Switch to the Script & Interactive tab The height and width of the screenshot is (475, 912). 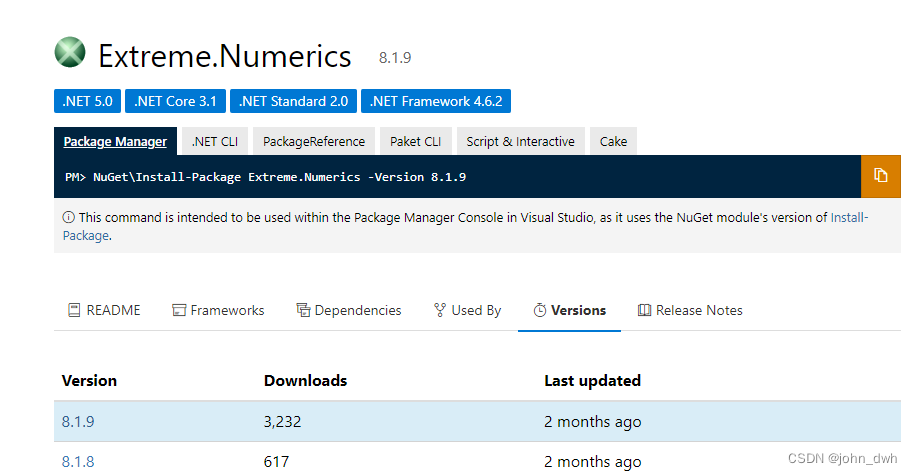point(520,141)
